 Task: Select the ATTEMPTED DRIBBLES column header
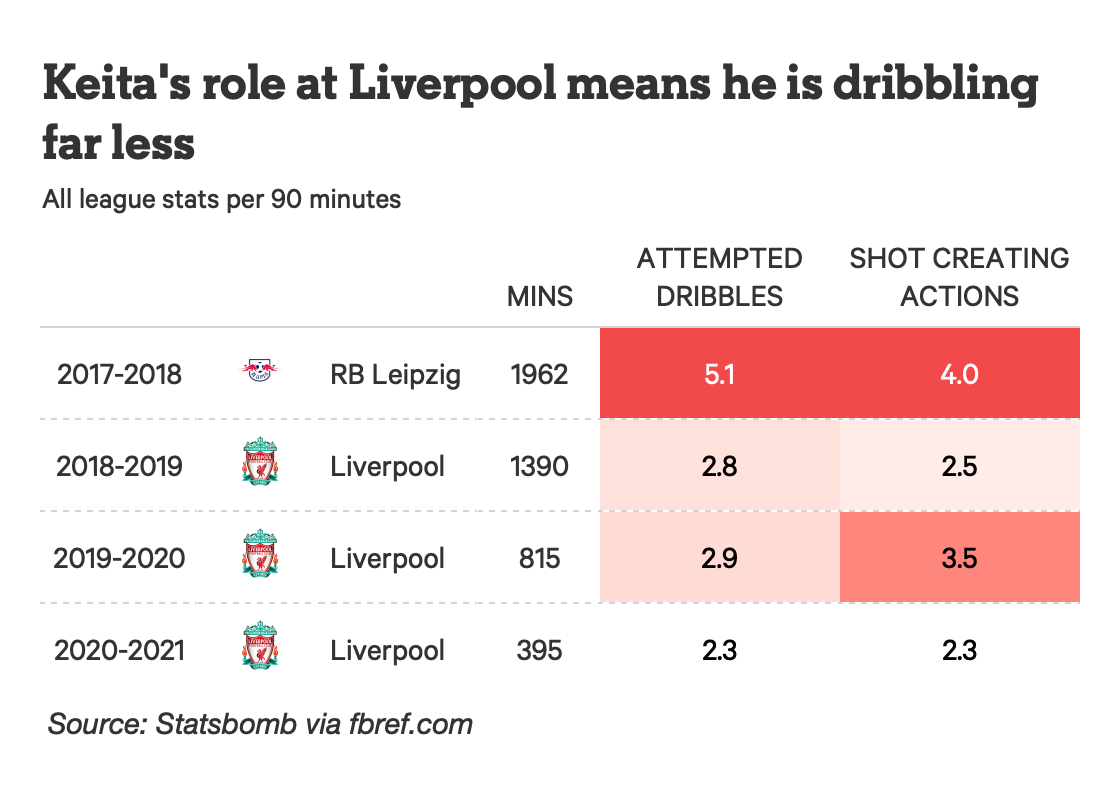coord(719,277)
